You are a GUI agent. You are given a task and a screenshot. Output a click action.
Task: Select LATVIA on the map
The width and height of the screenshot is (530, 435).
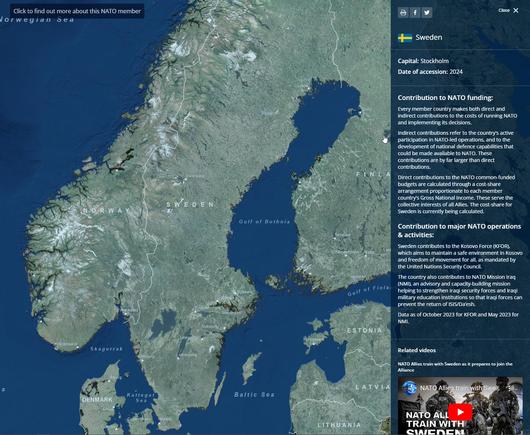[x=373, y=387]
